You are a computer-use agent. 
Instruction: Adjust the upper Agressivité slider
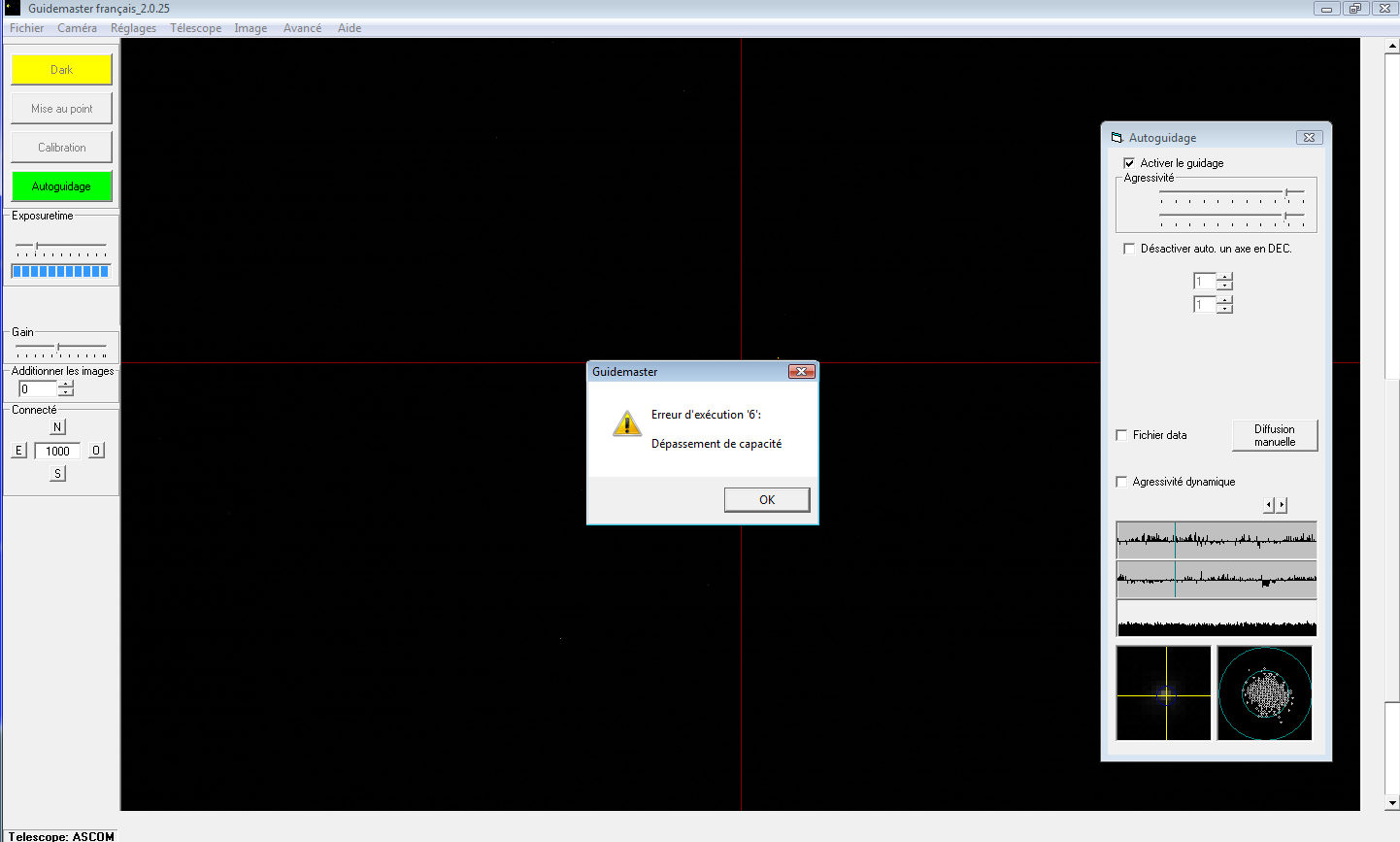1232,195
